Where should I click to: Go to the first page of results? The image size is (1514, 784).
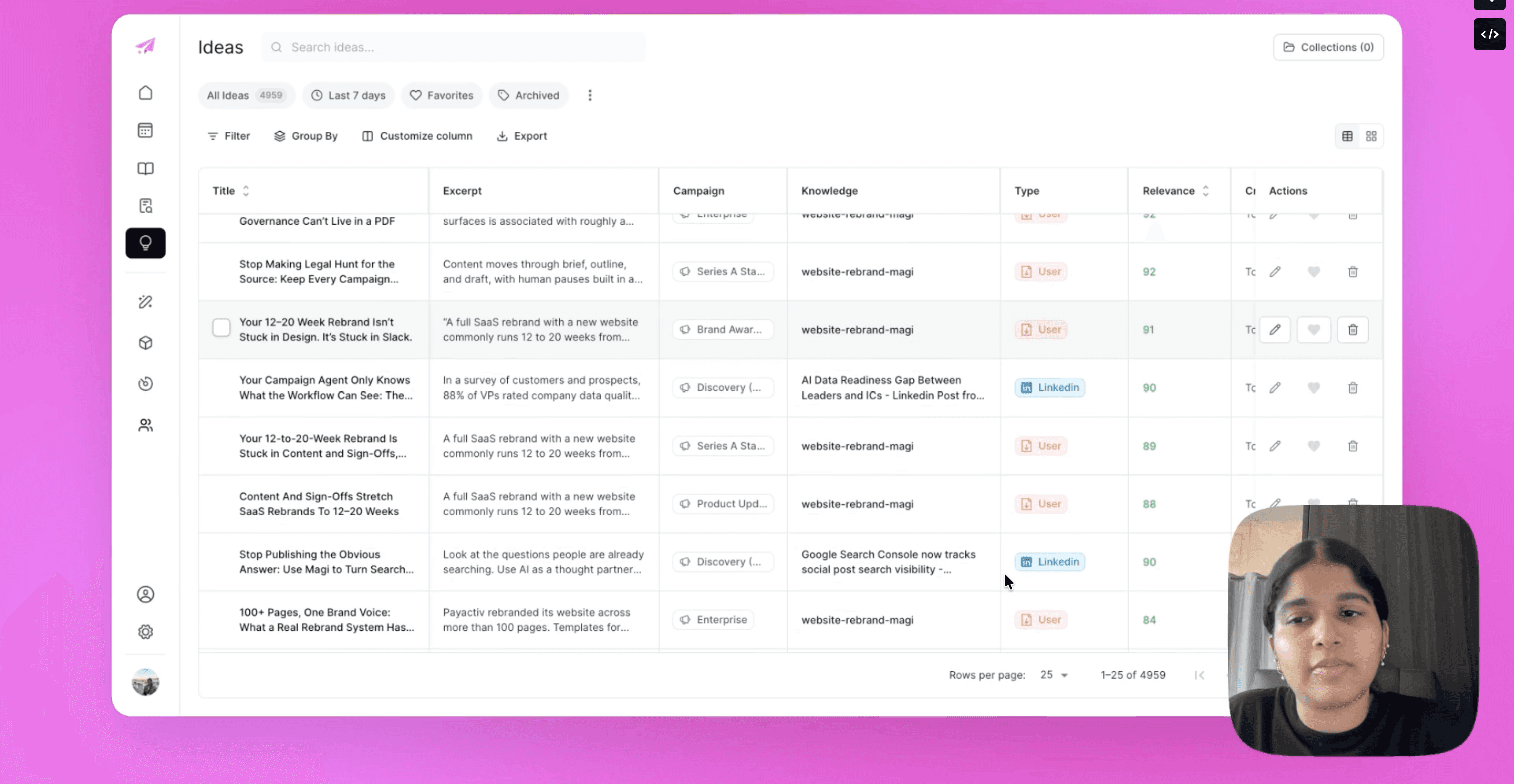[x=1199, y=675]
